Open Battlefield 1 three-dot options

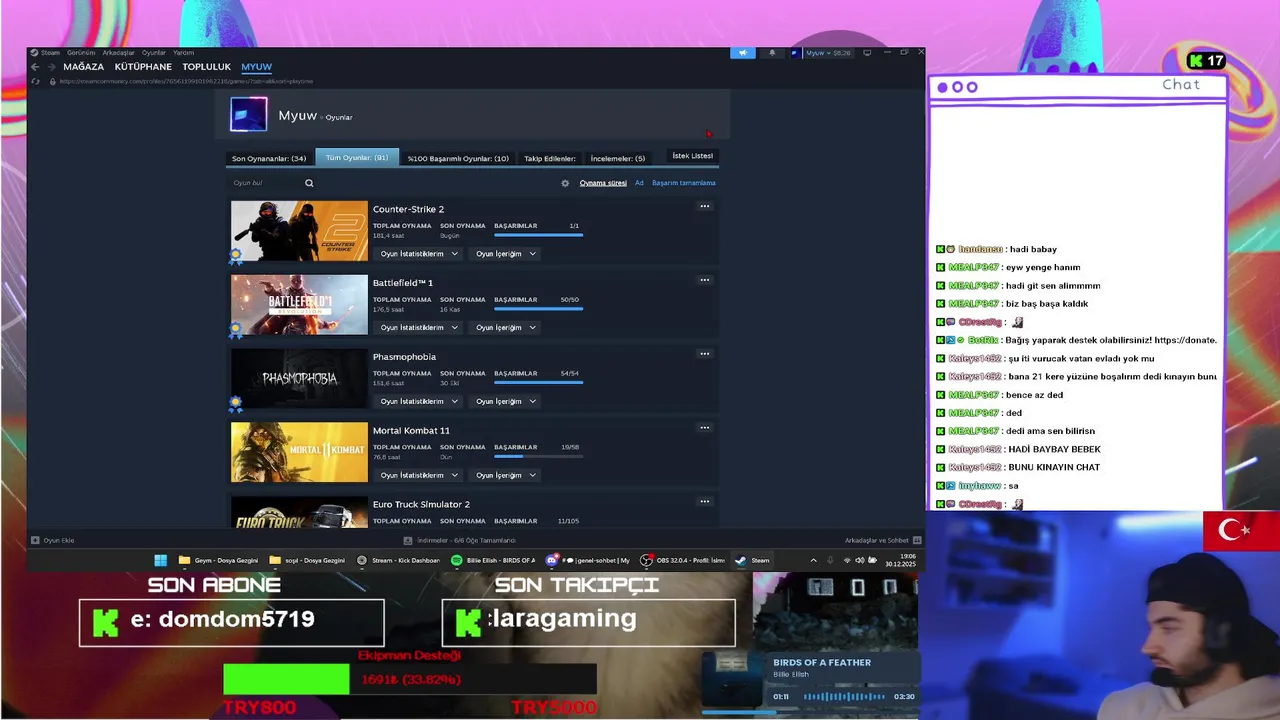click(704, 280)
